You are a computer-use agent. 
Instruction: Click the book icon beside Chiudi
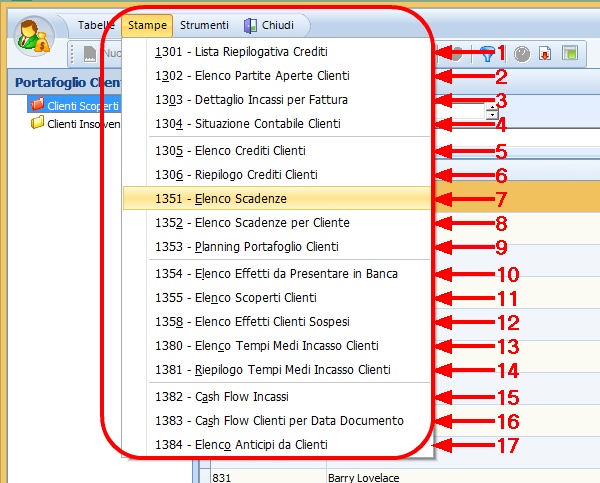click(x=249, y=25)
